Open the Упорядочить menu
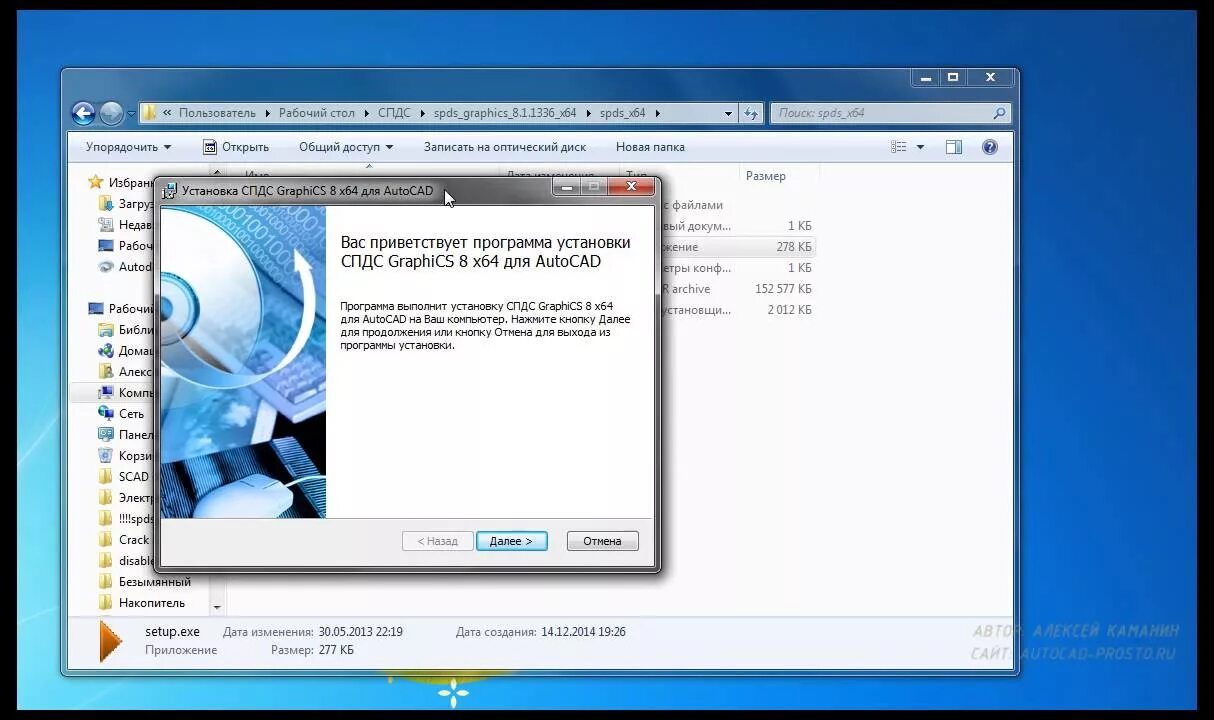1214x720 pixels. 128,147
